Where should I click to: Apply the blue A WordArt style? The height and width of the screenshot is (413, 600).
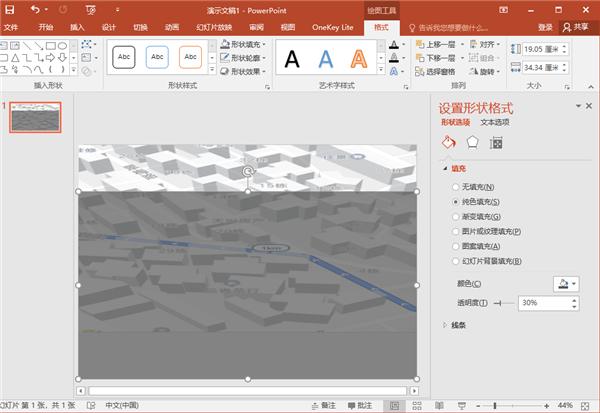click(326, 59)
